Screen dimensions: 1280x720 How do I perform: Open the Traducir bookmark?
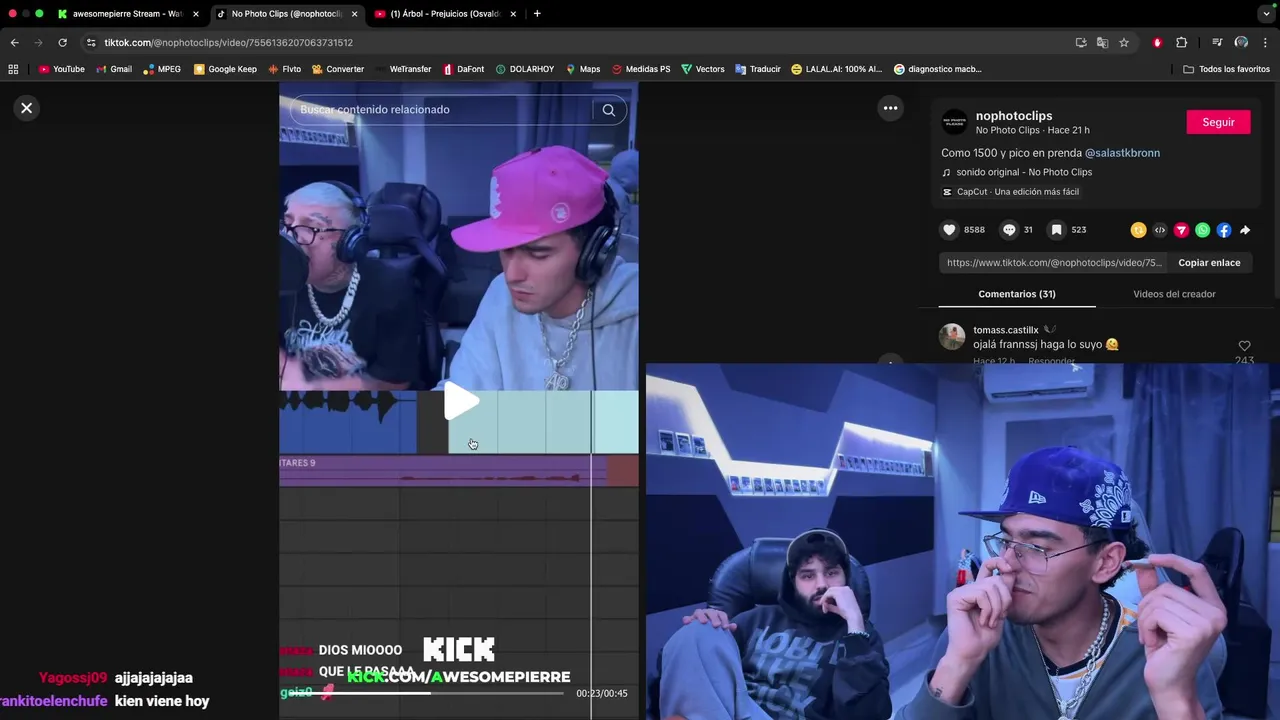tap(757, 69)
